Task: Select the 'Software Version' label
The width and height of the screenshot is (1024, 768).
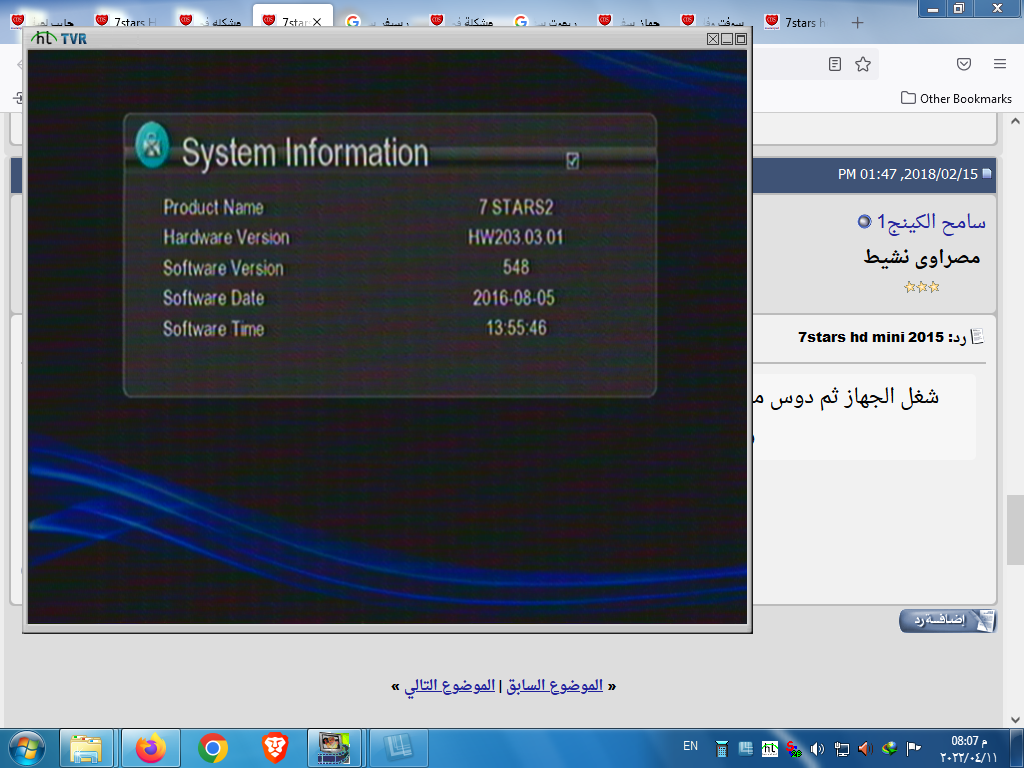Action: (x=223, y=268)
